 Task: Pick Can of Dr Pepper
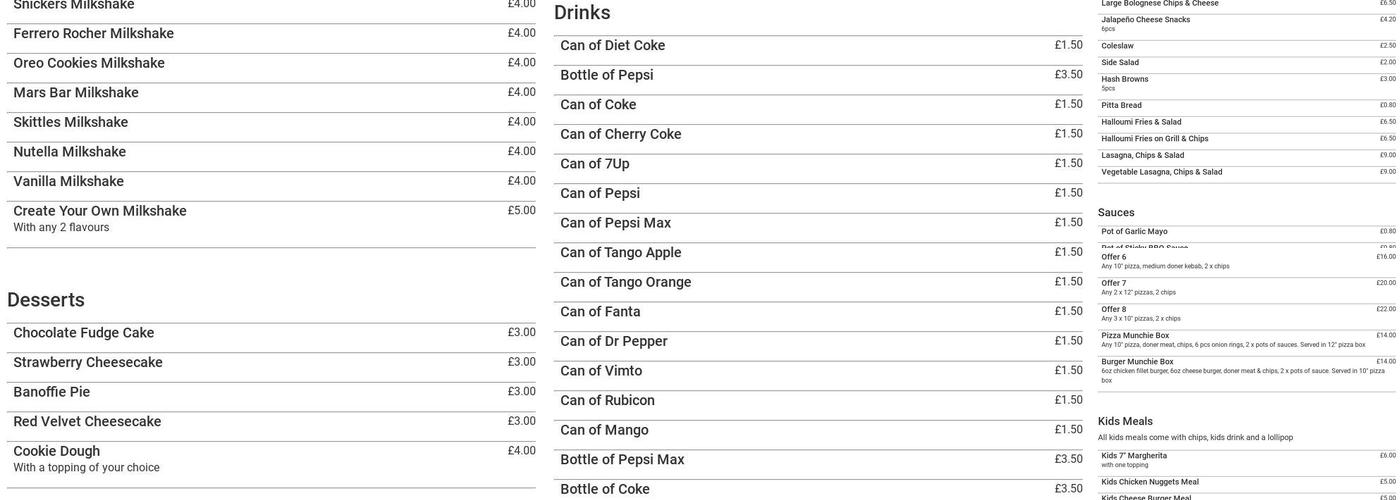pos(613,342)
